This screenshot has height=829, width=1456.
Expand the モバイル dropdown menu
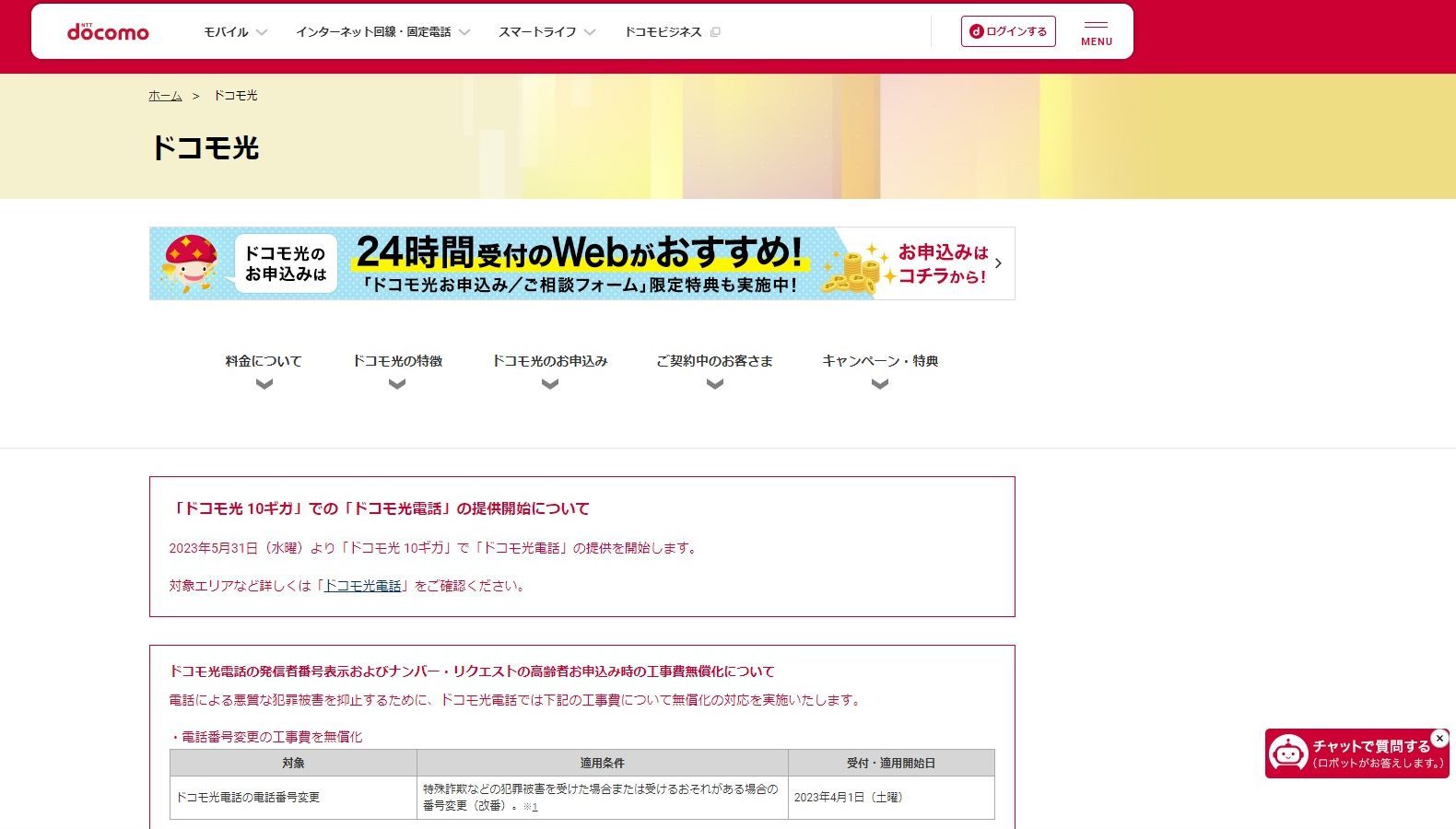point(235,32)
